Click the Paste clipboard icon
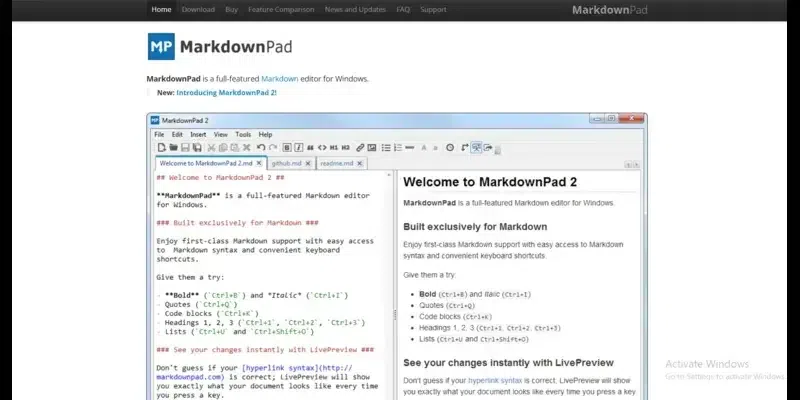Viewport: 800px width, 400px height. pyautogui.click(x=235, y=147)
